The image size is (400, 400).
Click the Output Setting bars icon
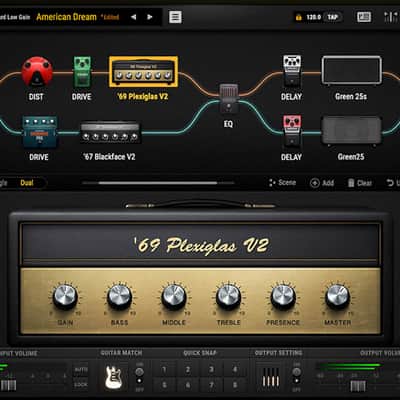(x=270, y=377)
